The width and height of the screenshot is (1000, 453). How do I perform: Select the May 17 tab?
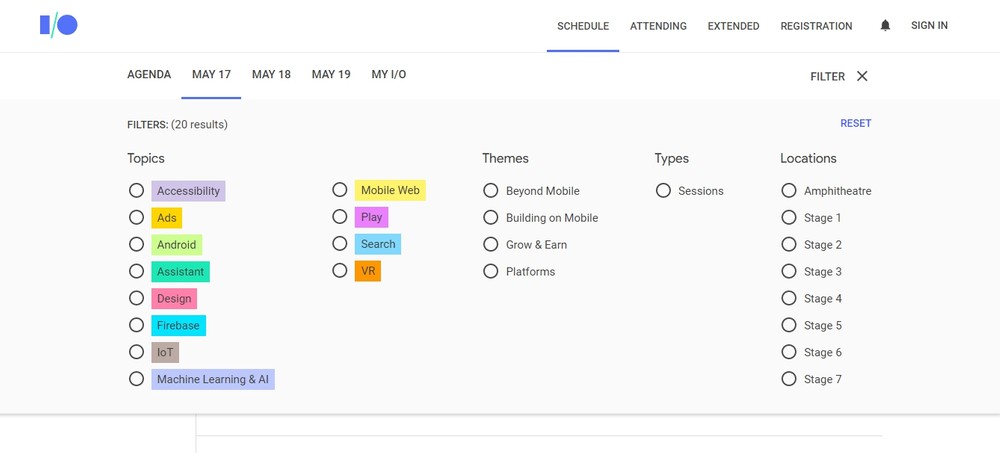[x=211, y=75]
